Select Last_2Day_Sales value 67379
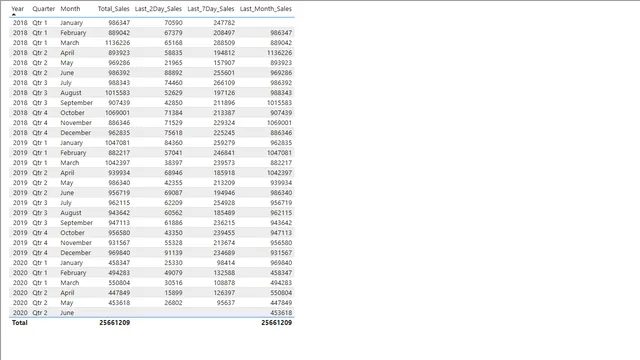The width and height of the screenshot is (640, 360). 173,33
